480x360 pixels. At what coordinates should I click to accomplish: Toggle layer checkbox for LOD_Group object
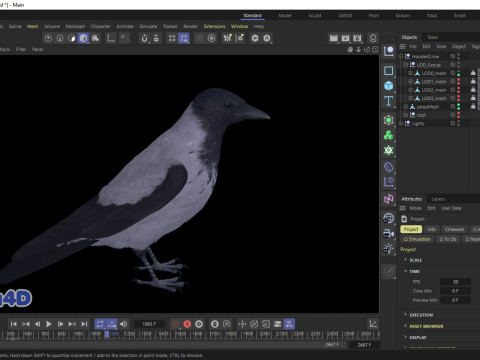pos(453,65)
